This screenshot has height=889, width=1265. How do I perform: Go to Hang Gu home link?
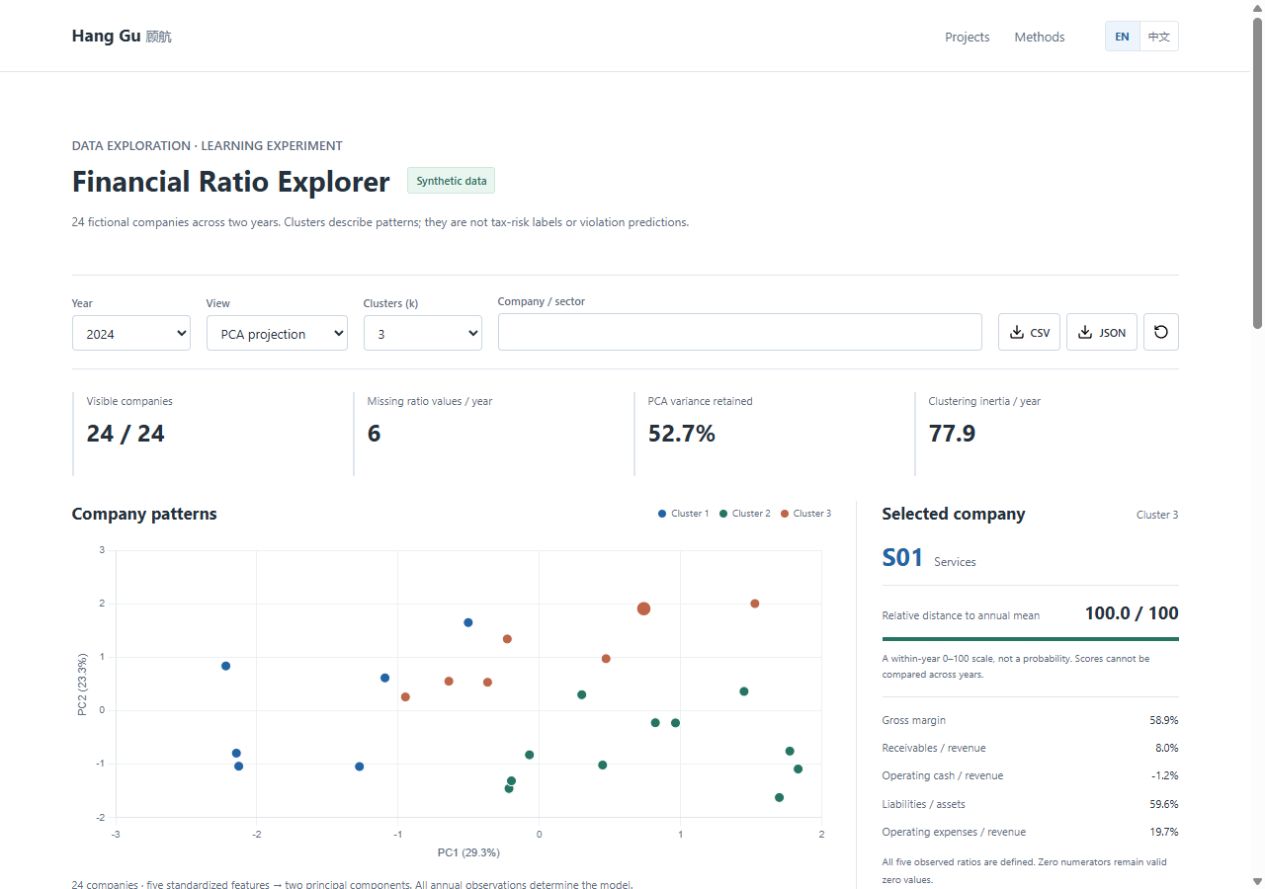click(x=121, y=36)
